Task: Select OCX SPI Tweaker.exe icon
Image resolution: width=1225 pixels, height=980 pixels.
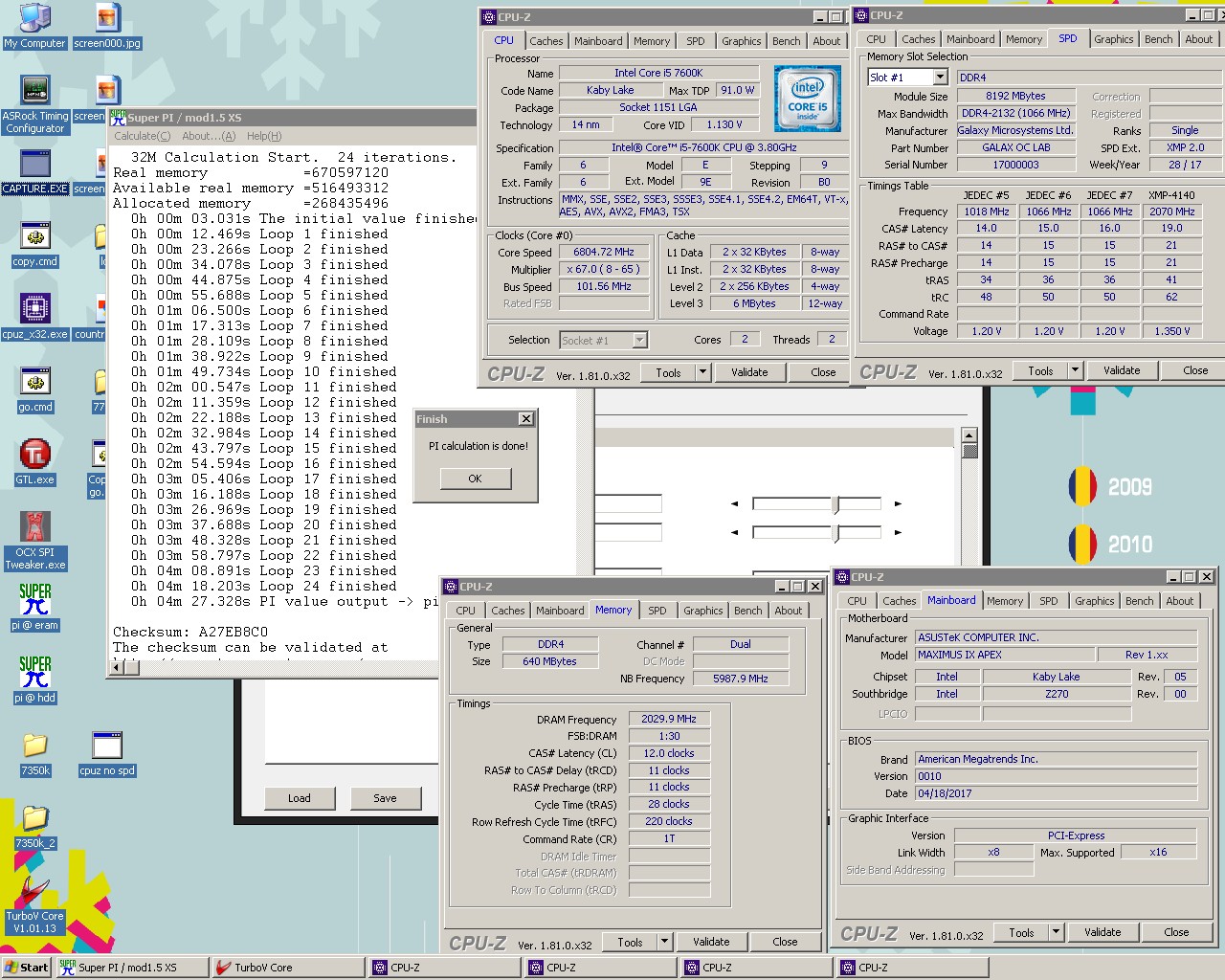Action: coord(35,541)
